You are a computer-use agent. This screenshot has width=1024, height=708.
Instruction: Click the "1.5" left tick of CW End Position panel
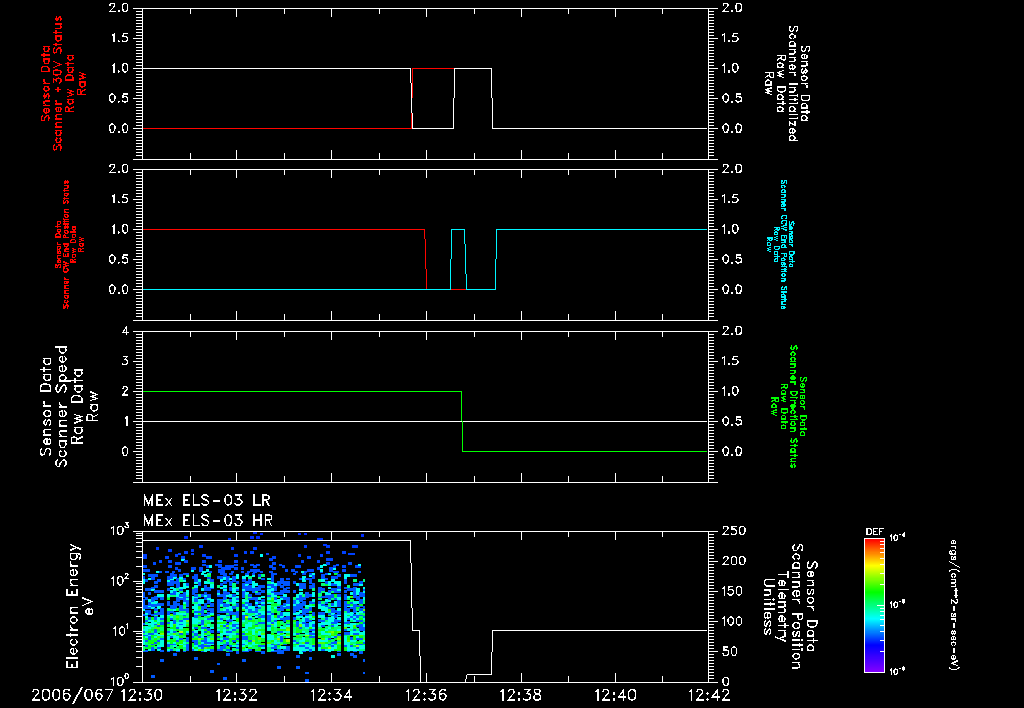120,199
